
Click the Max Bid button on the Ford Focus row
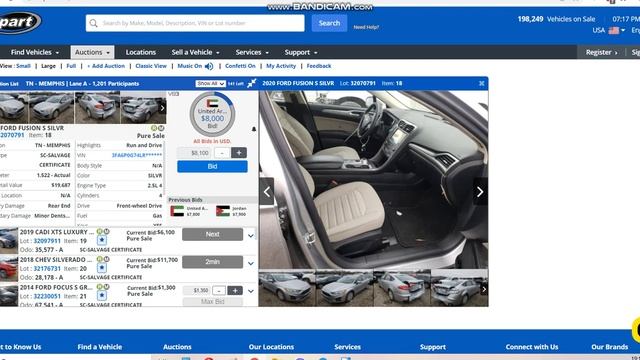[212, 302]
